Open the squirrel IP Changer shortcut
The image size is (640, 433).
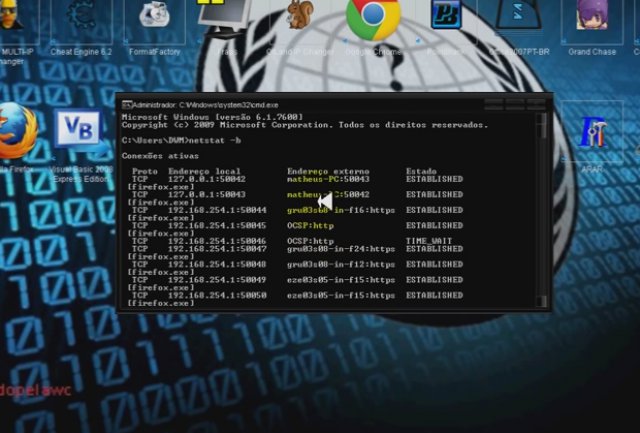(300, 18)
